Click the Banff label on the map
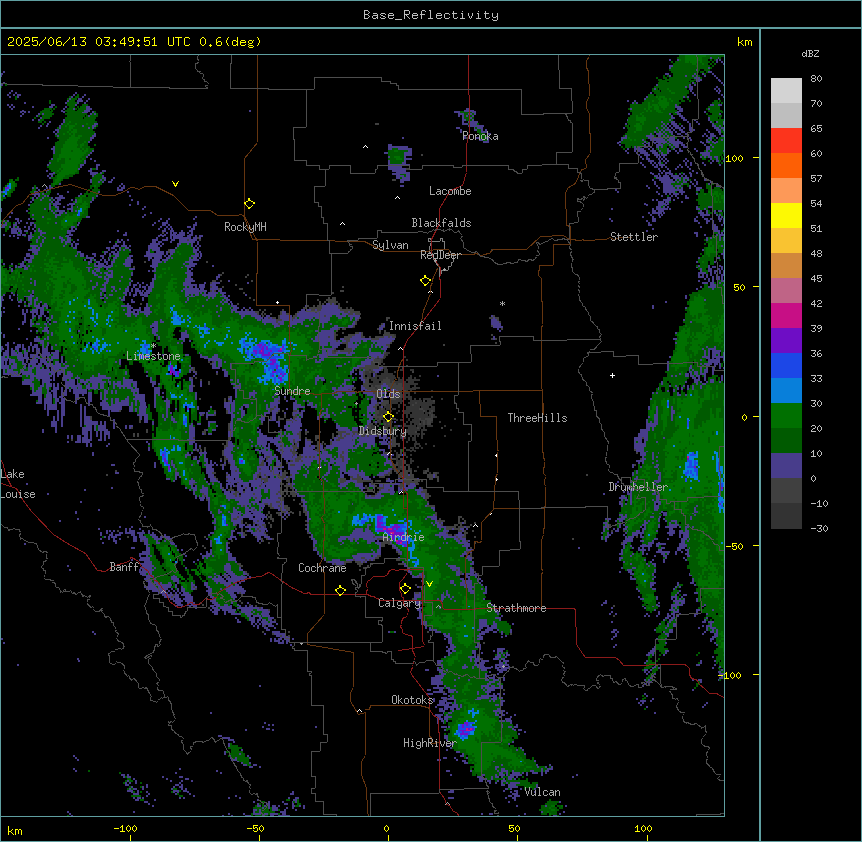Screen dimensions: 862x842 124,567
